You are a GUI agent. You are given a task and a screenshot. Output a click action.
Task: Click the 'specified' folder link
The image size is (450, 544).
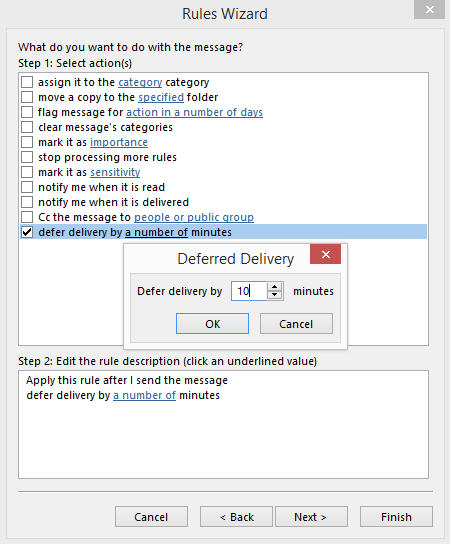click(x=161, y=97)
